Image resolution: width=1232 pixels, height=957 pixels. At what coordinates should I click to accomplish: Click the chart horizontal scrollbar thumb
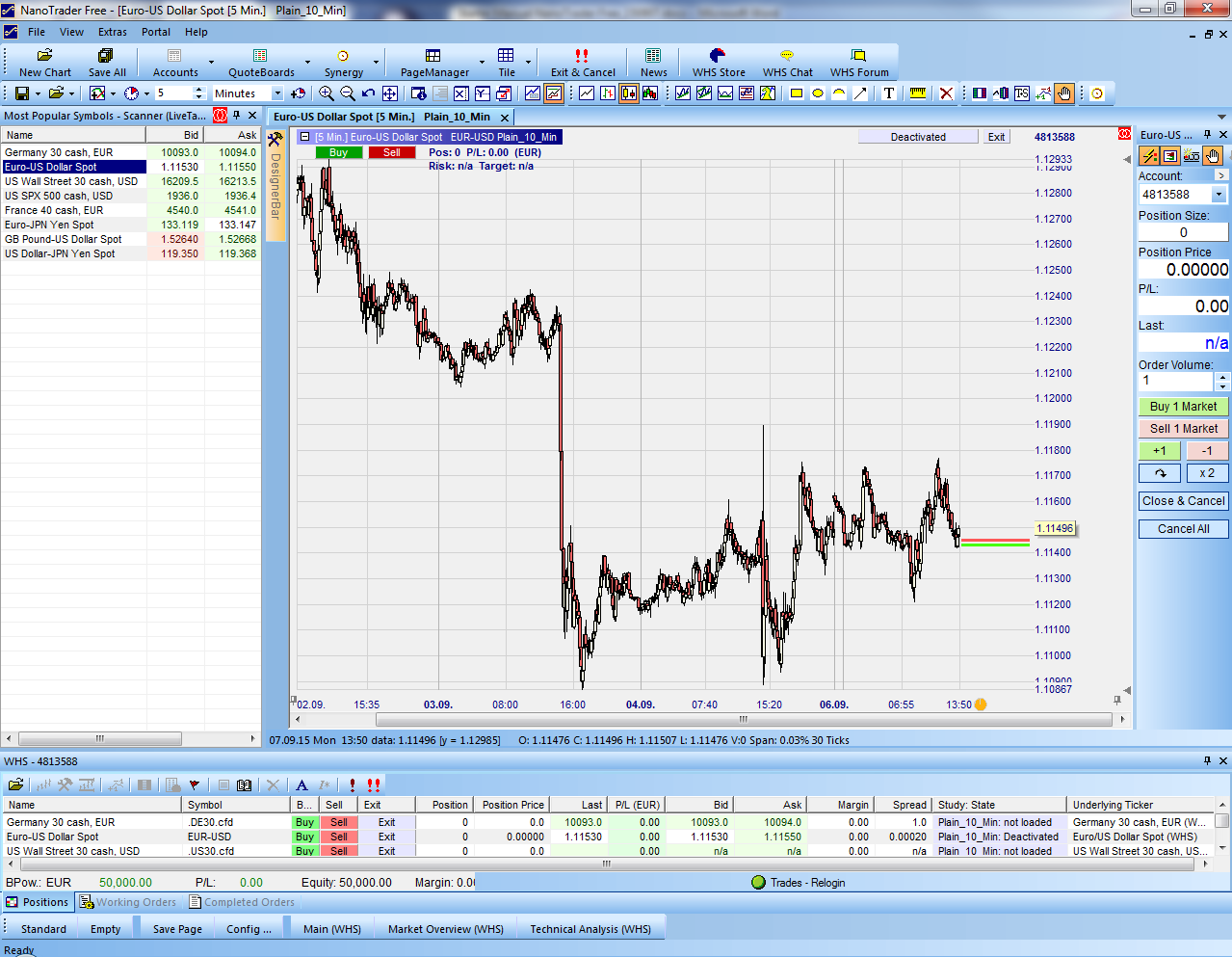click(x=743, y=719)
